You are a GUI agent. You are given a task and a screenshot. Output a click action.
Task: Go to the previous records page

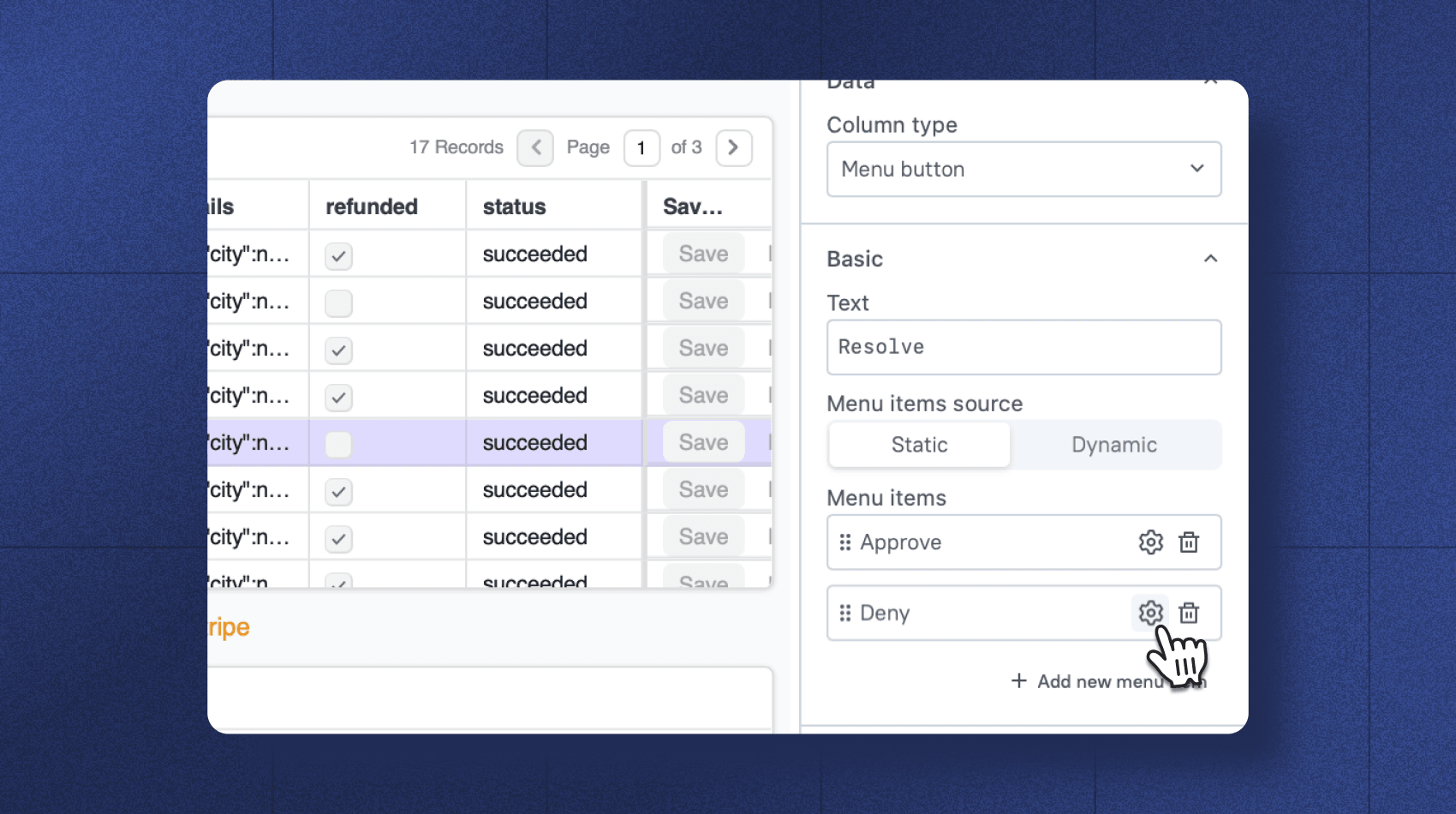534,147
